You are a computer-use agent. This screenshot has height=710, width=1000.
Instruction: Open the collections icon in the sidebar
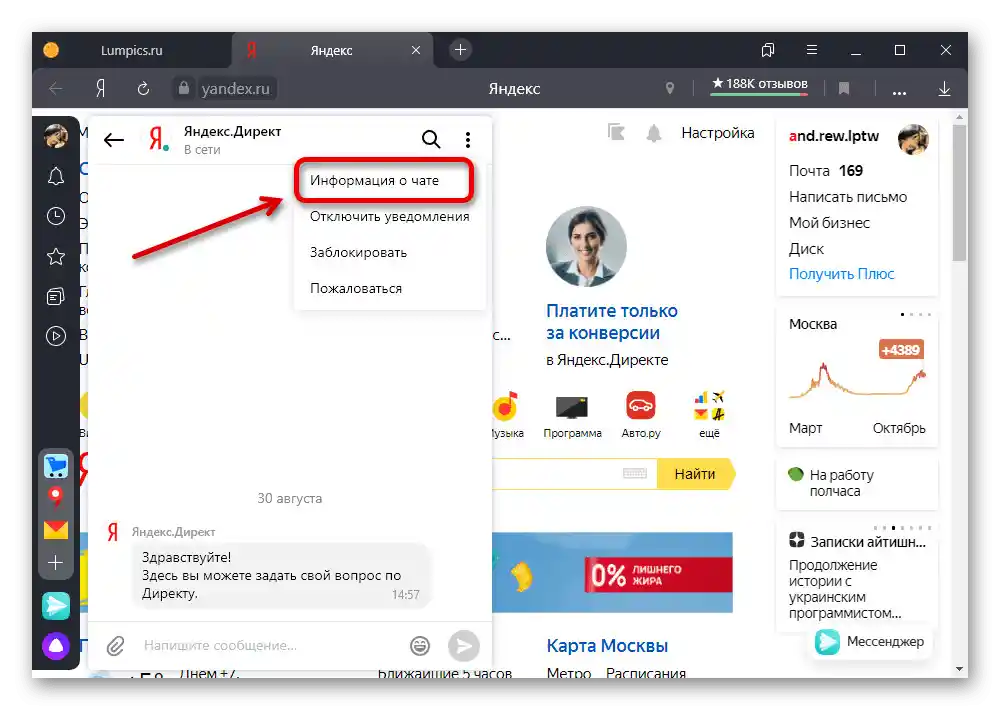point(56,297)
